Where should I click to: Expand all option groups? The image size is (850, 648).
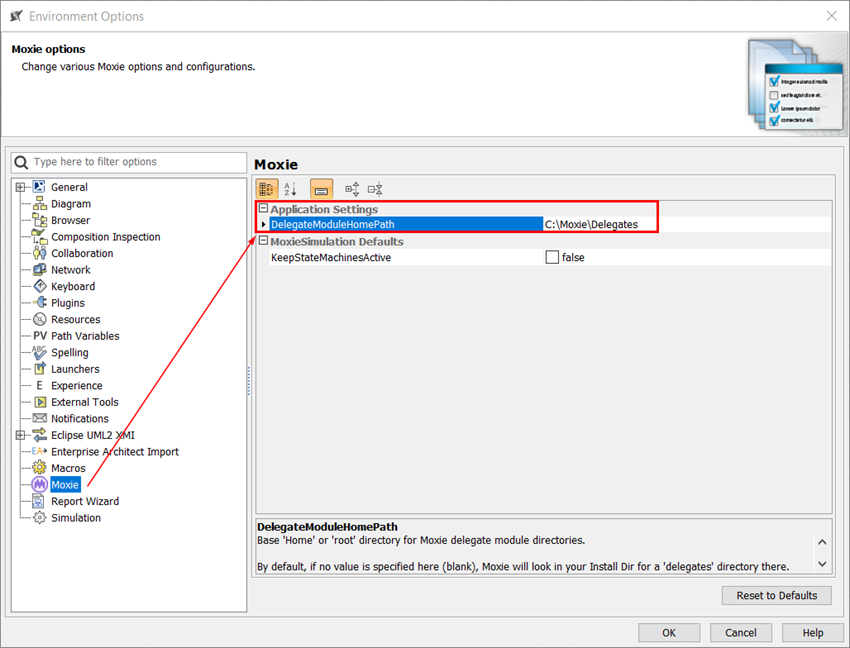(352, 189)
